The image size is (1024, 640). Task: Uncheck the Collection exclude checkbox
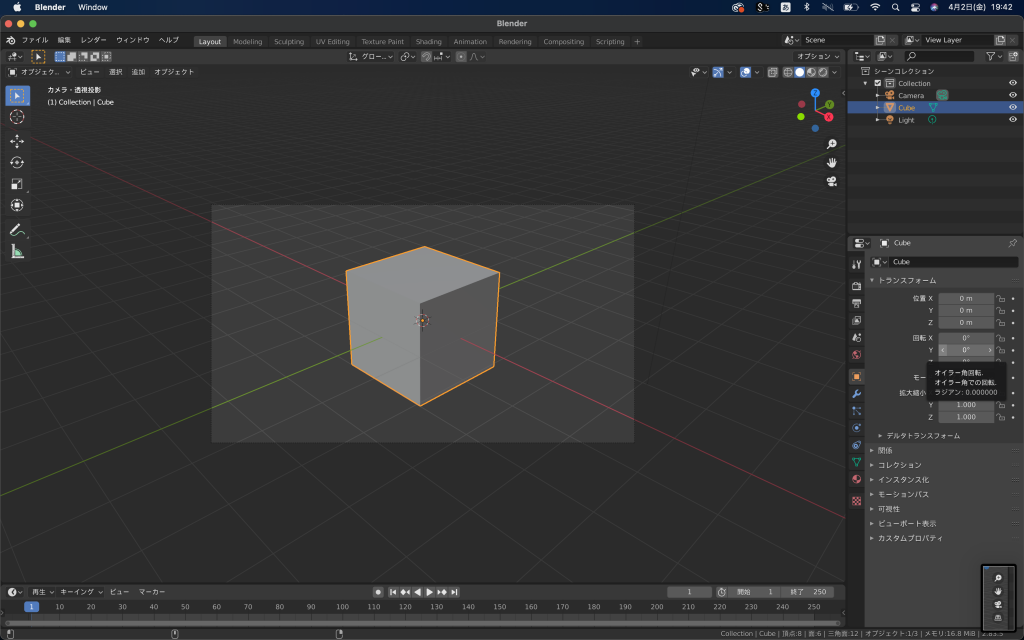pos(878,83)
